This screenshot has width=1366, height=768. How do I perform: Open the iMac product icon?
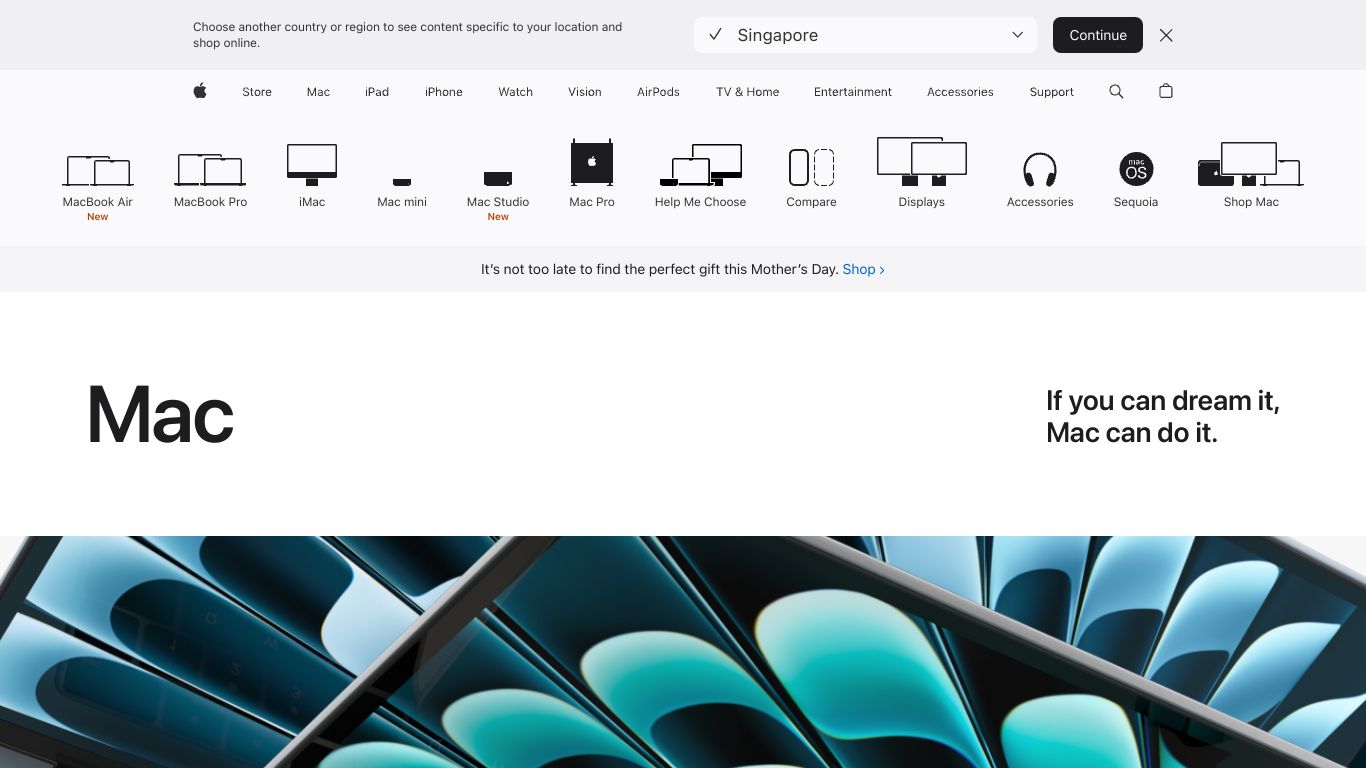click(x=312, y=165)
